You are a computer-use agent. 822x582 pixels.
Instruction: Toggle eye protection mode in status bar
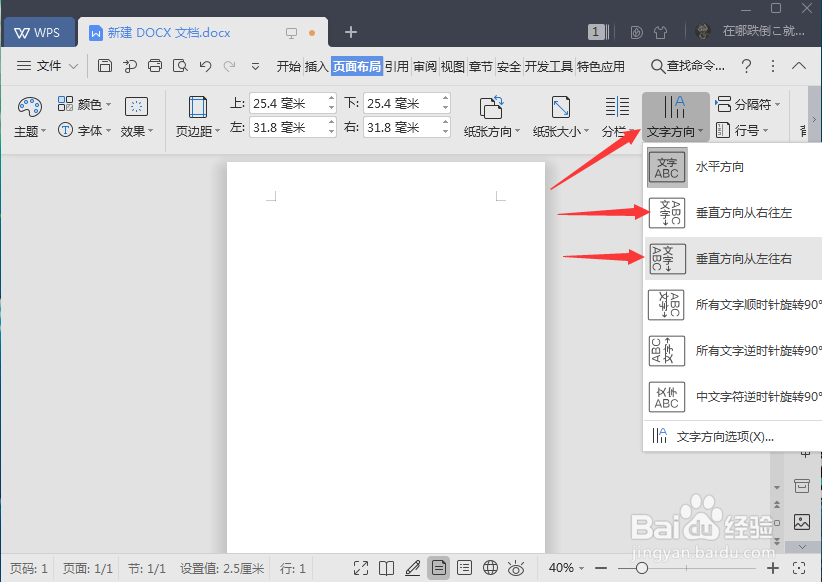[x=515, y=568]
